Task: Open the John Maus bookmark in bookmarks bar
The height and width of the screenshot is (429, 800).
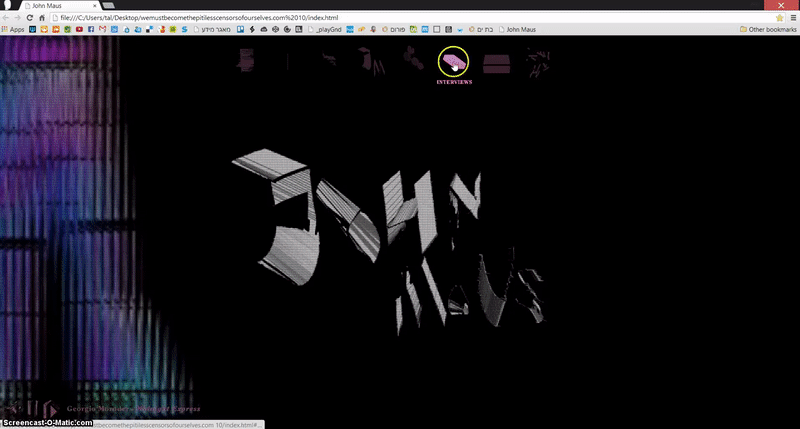Action: click(x=517, y=30)
